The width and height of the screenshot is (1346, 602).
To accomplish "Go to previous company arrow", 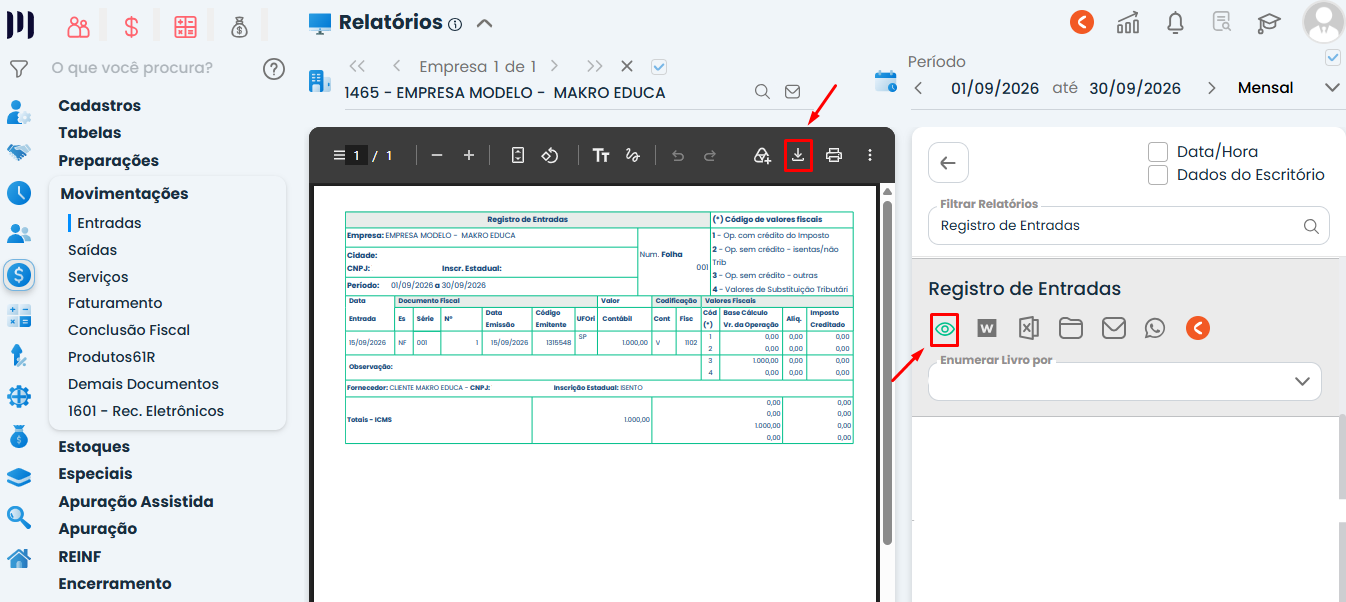I will [x=397, y=66].
